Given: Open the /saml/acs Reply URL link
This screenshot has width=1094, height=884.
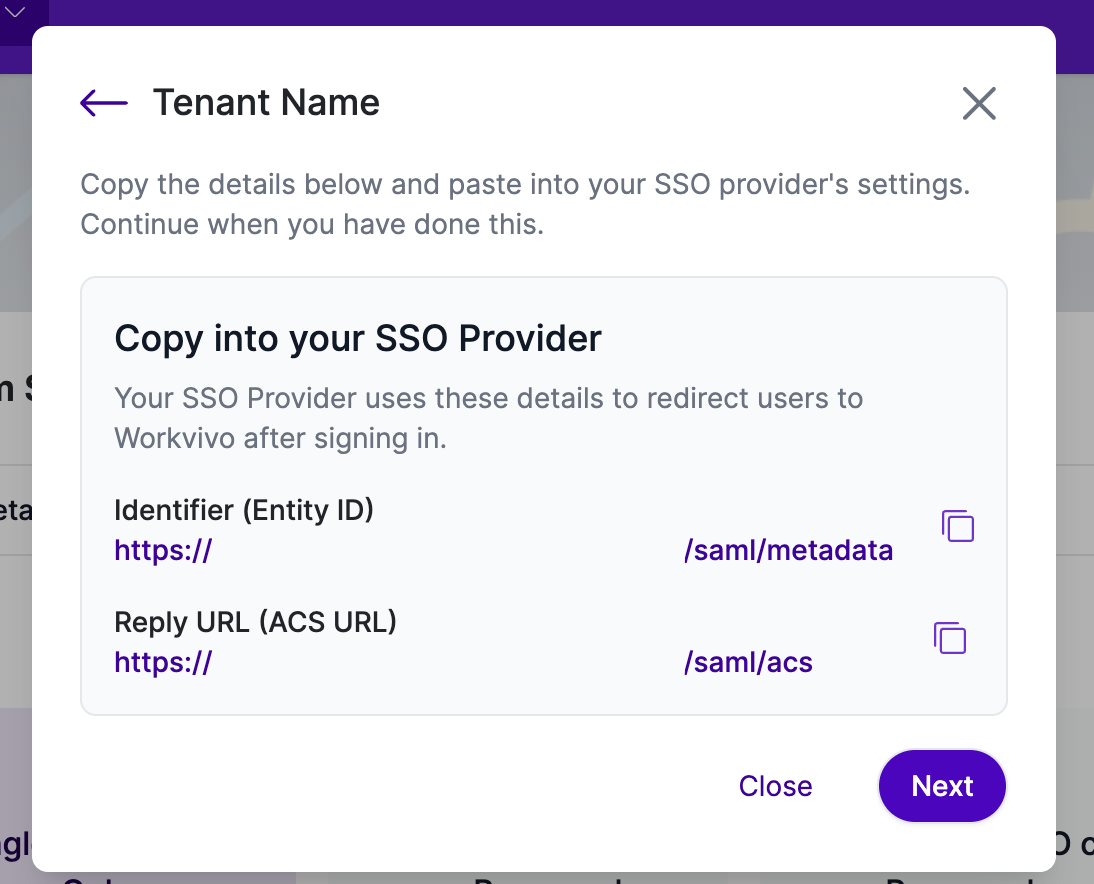Looking at the screenshot, I should pos(463,662).
